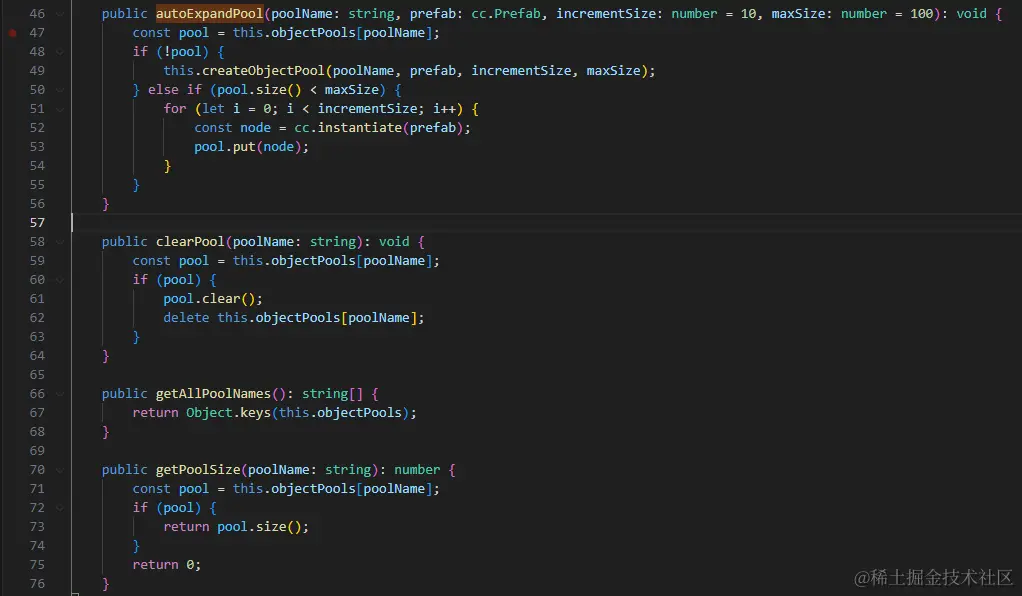Screen dimensions: 1022x596
Task: Select line number 46 in the gutter
Action: pos(37,14)
